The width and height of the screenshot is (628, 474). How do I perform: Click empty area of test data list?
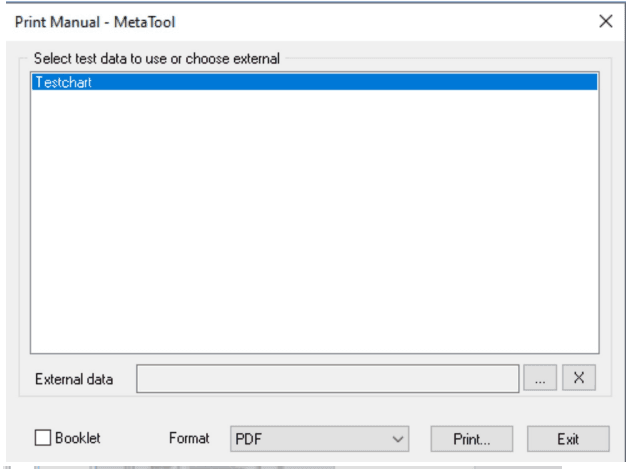pos(314,220)
